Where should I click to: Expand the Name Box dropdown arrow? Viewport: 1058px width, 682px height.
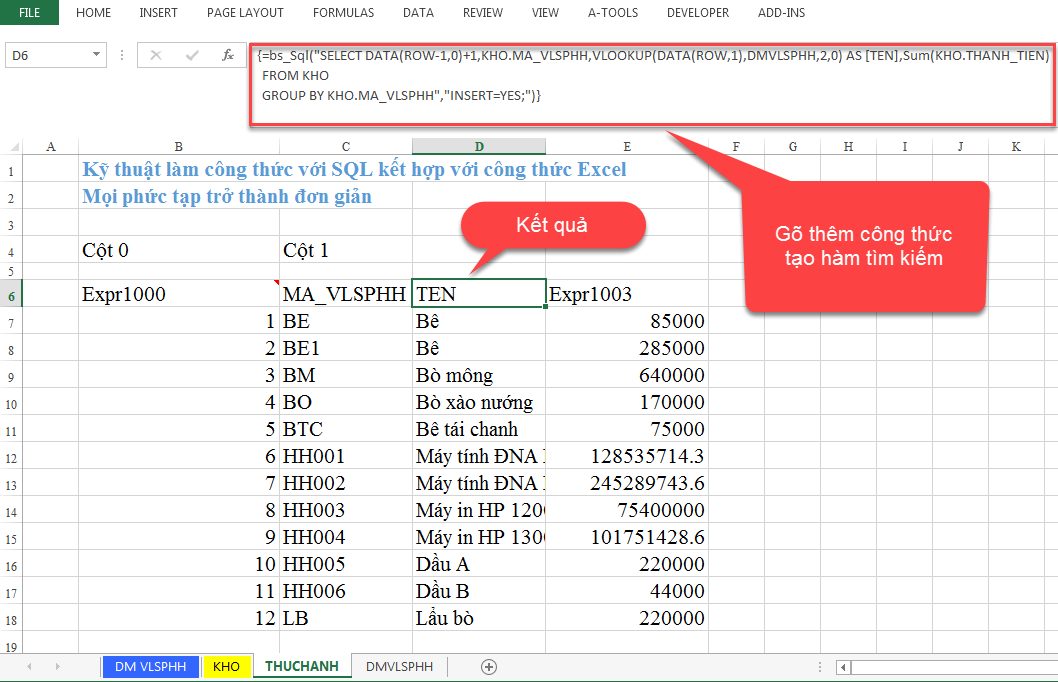pos(96,55)
